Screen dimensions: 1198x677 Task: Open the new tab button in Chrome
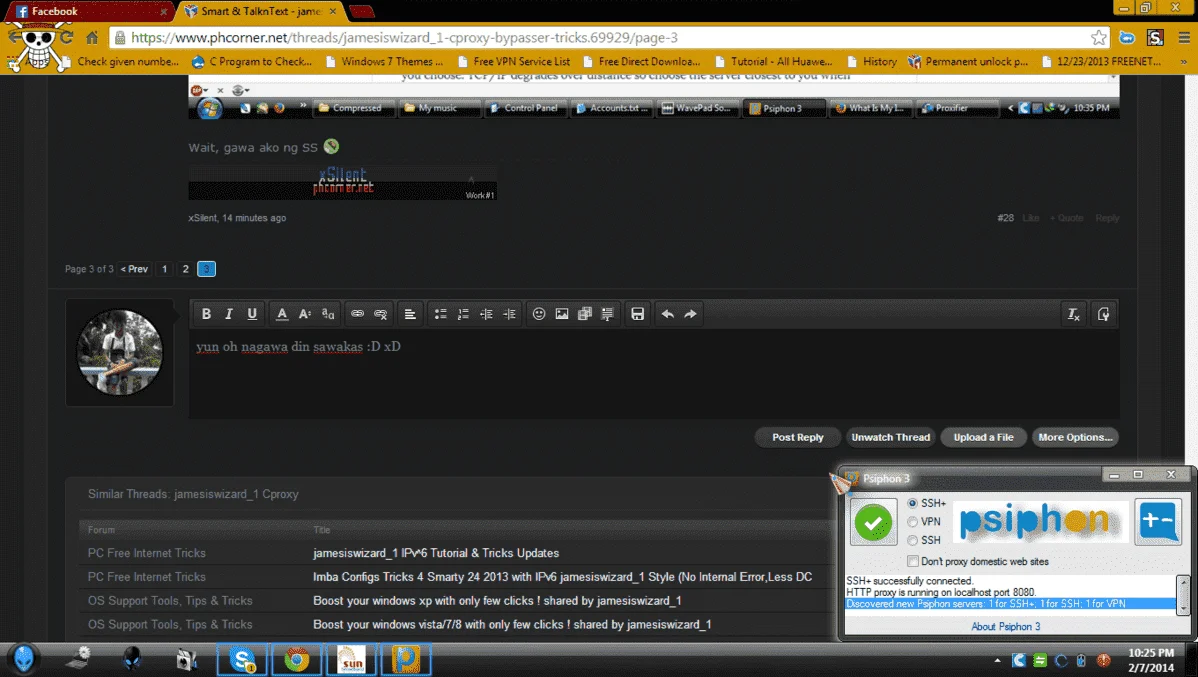point(361,11)
